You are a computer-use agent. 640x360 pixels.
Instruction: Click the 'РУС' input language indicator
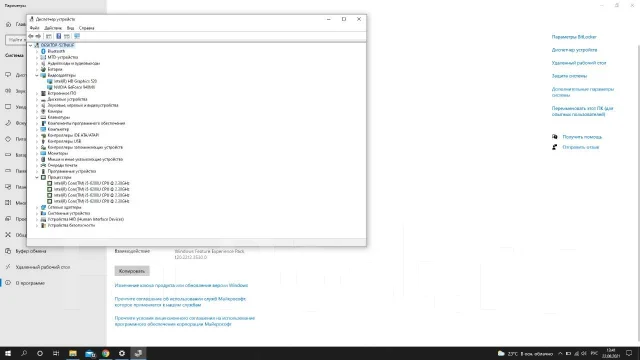[594, 353]
